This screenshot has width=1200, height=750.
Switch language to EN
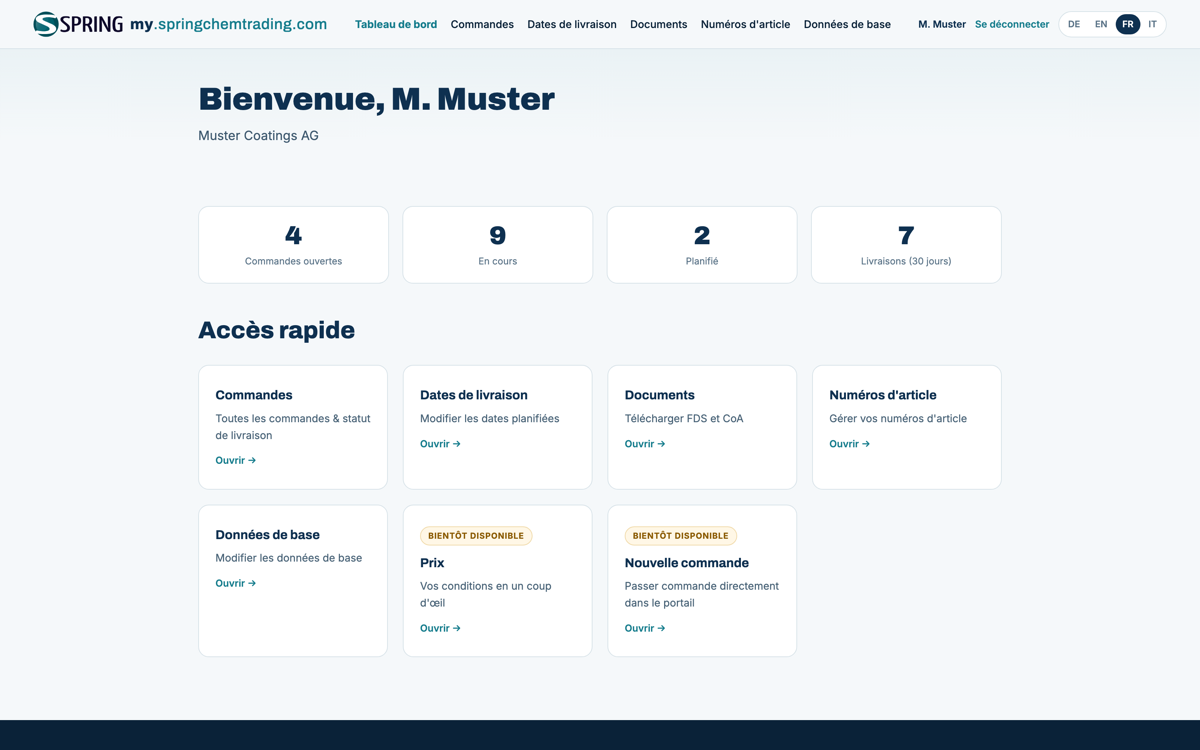click(x=1101, y=24)
